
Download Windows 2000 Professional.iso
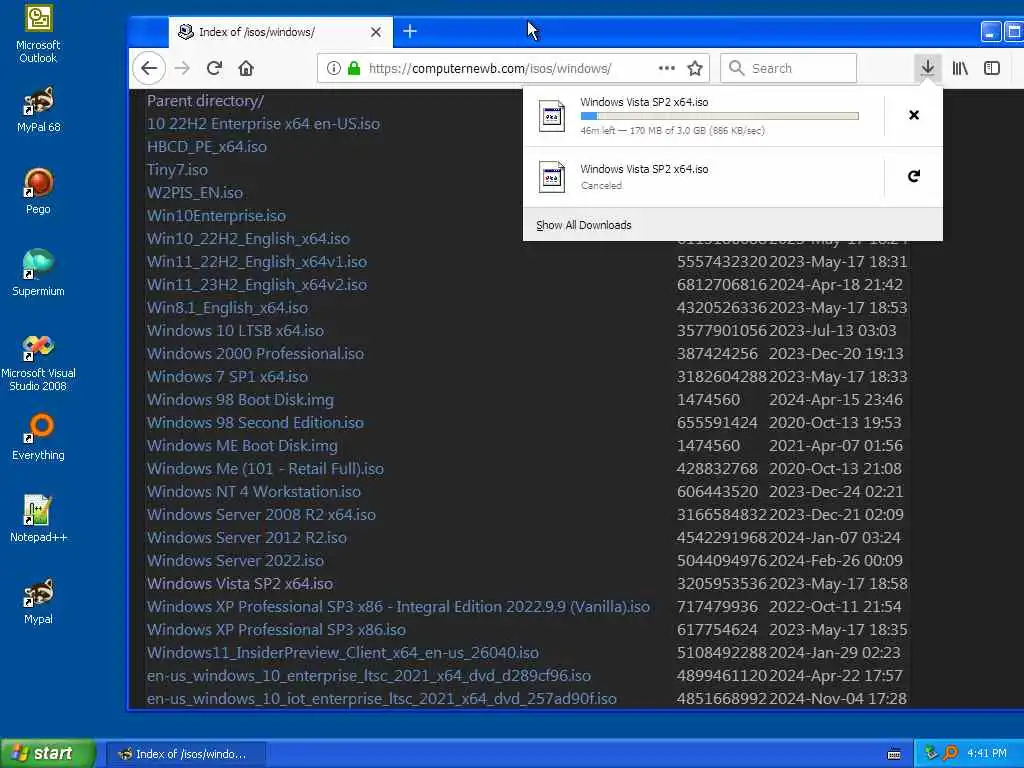(255, 353)
